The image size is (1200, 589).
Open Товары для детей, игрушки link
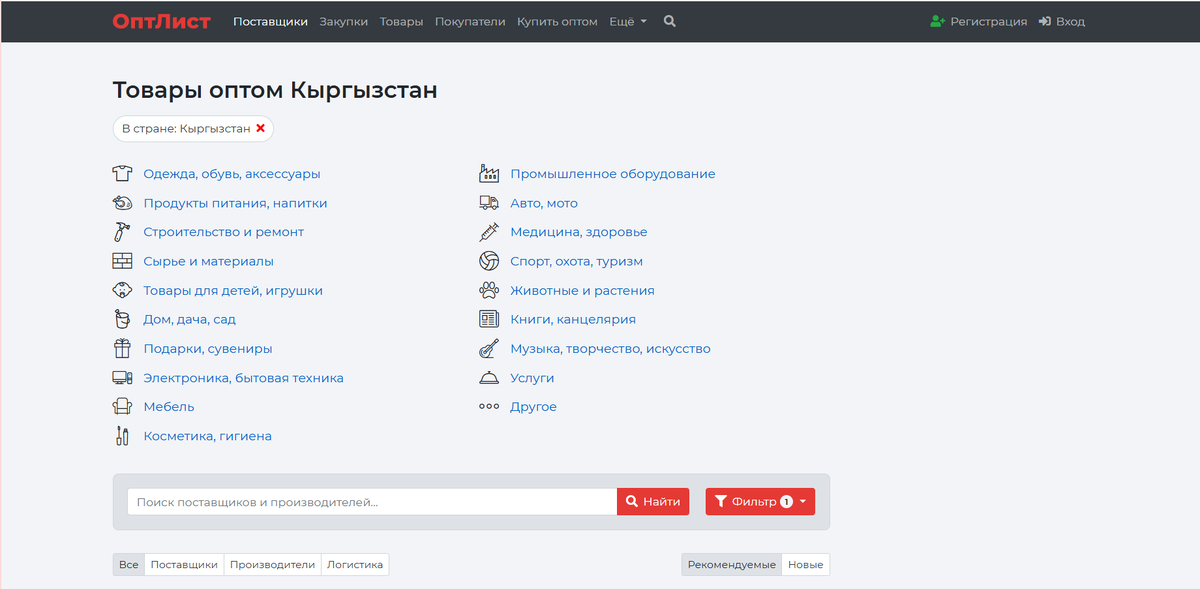[x=233, y=290]
